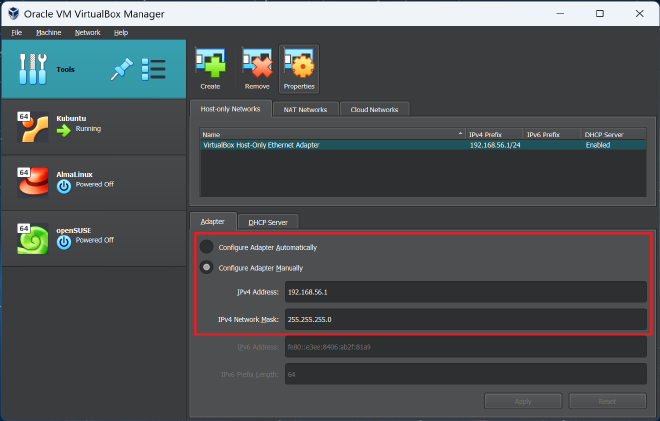The width and height of the screenshot is (660, 421).
Task: Select the AlmaLinux red hat icon
Action: (32, 182)
